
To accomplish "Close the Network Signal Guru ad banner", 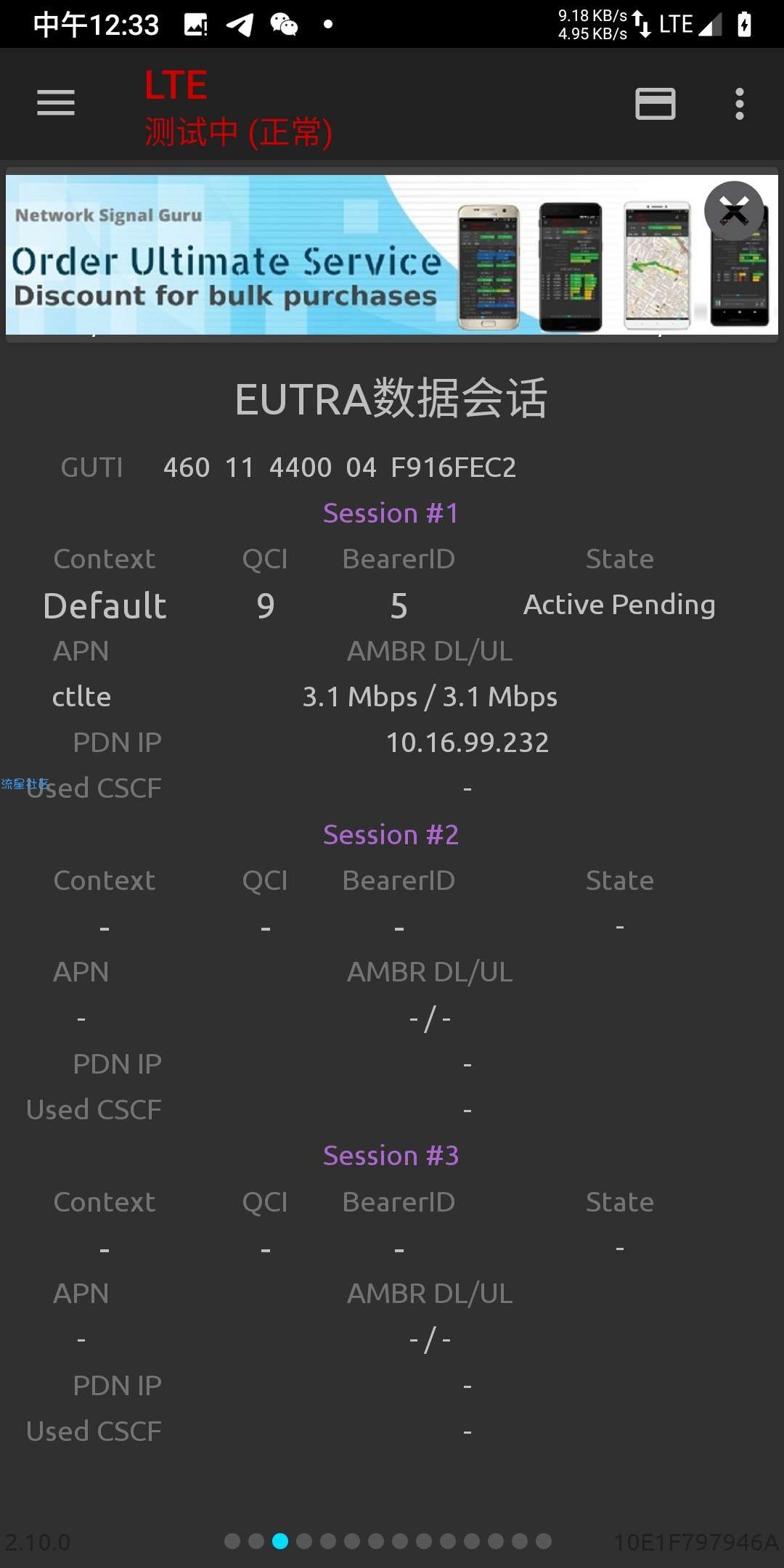I will [734, 211].
